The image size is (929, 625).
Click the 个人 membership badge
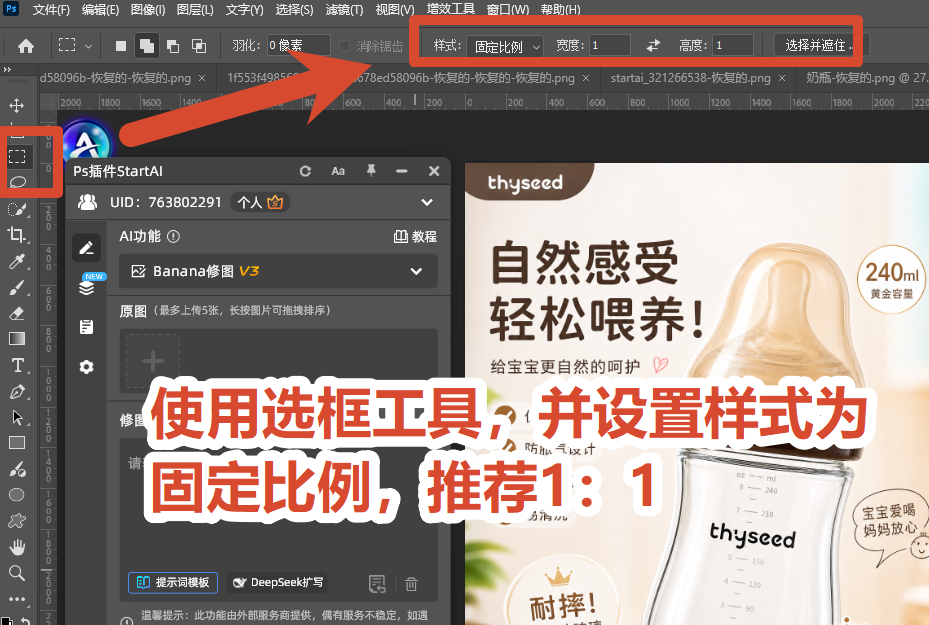[260, 203]
